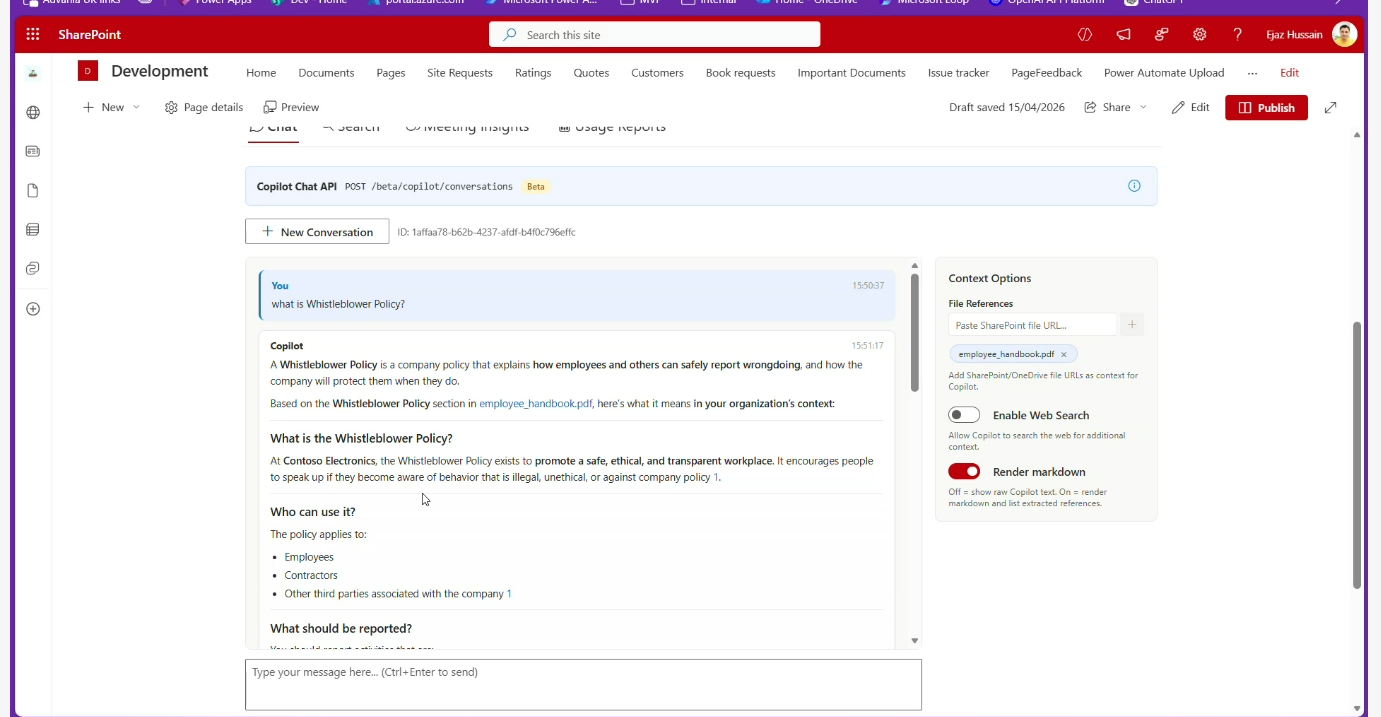The height and width of the screenshot is (717, 1381).
Task: Remove employee_handbook.pdf file chip
Action: point(1063,354)
